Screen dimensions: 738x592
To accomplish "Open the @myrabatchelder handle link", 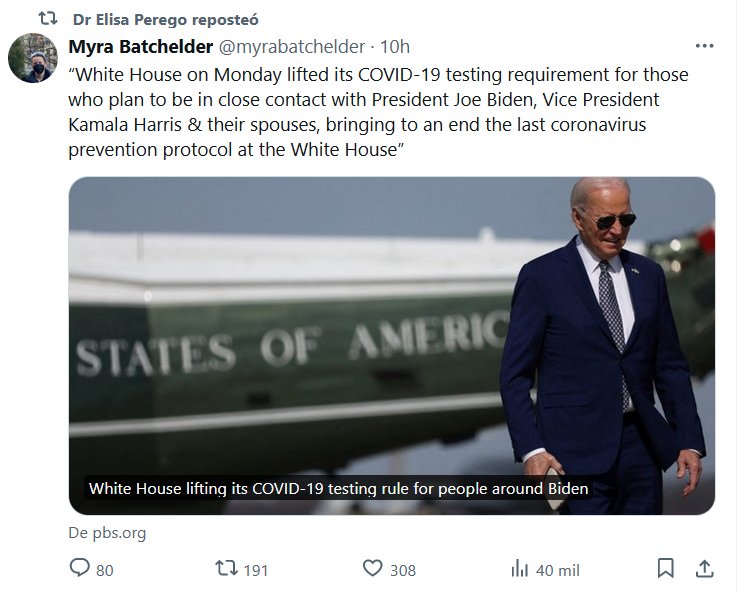I will [291, 47].
